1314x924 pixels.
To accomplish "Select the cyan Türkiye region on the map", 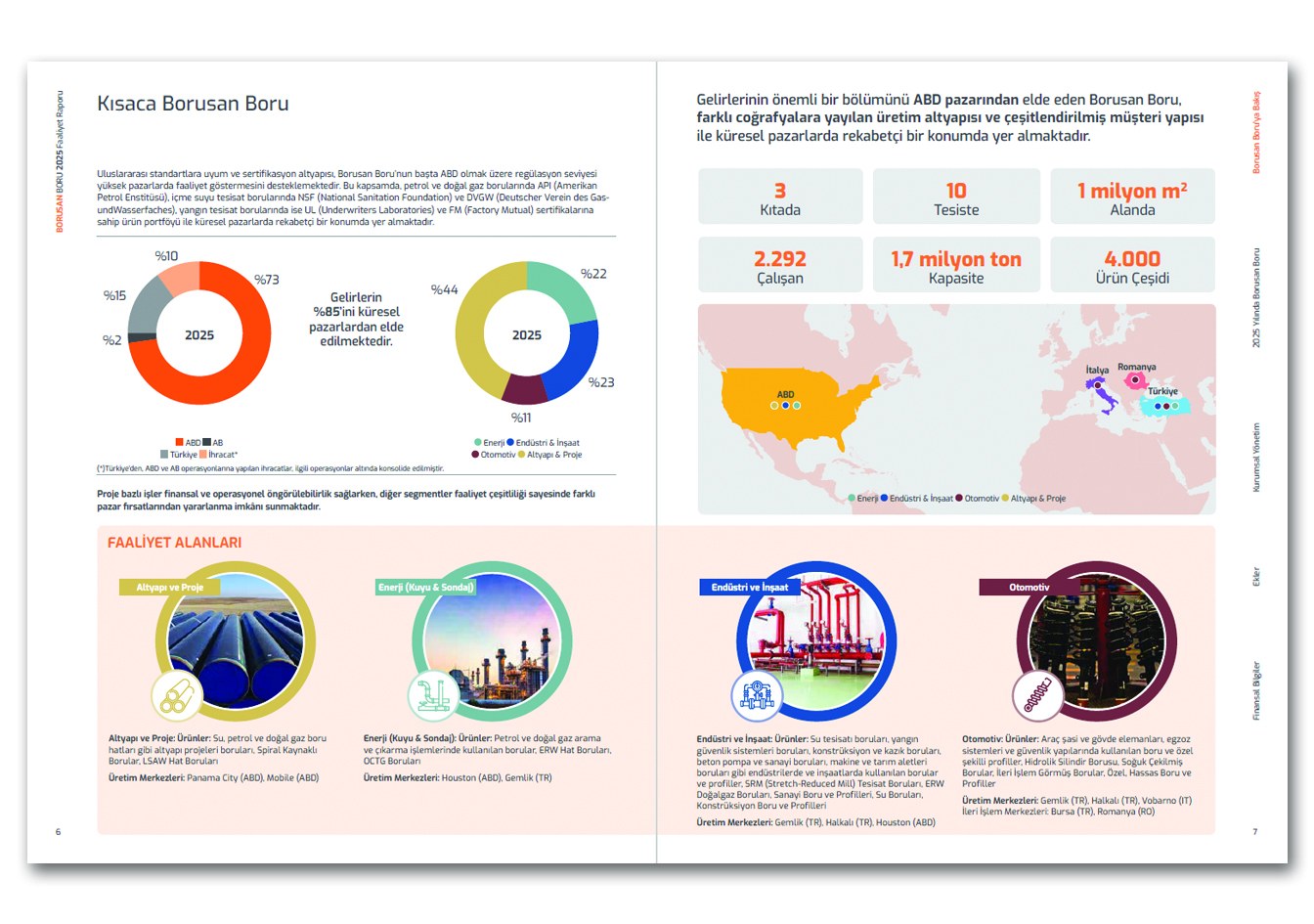I will pyautogui.click(x=1164, y=405).
